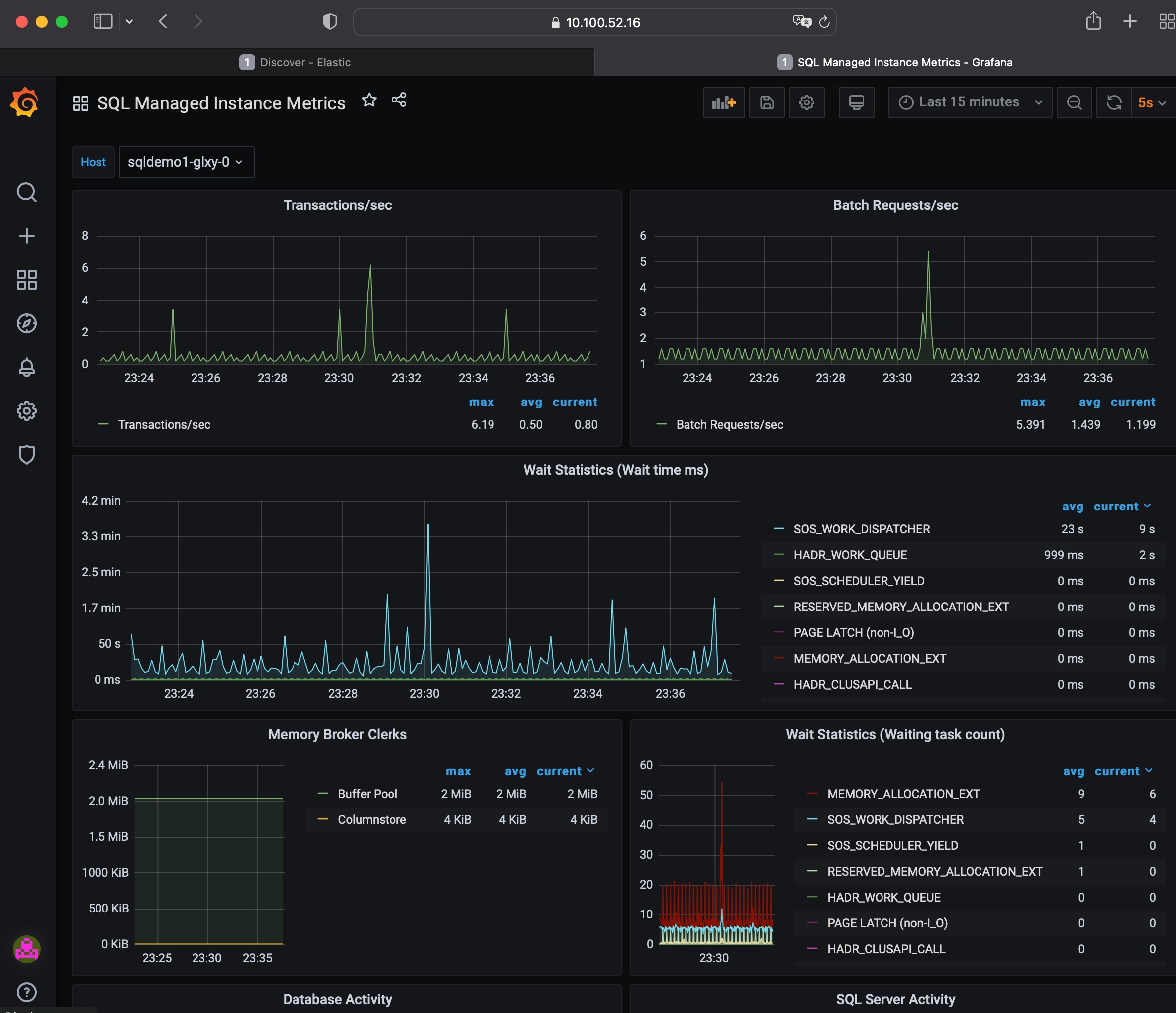Zoom out the time range
The image size is (1176, 1013).
[x=1075, y=102]
